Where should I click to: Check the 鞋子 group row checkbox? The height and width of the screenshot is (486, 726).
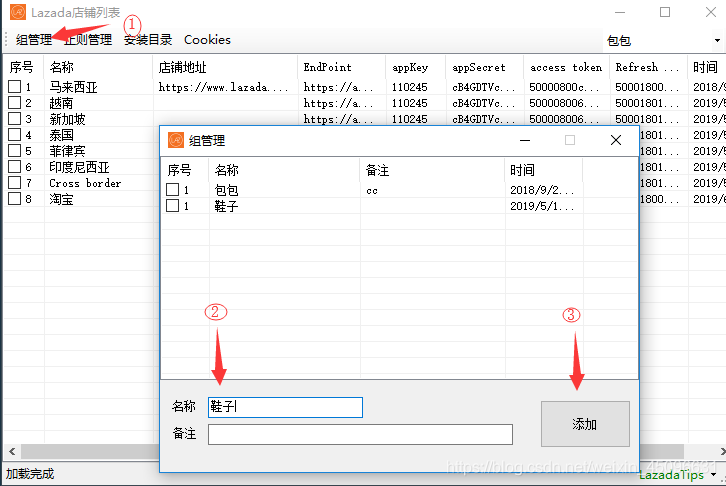[x=173, y=206]
